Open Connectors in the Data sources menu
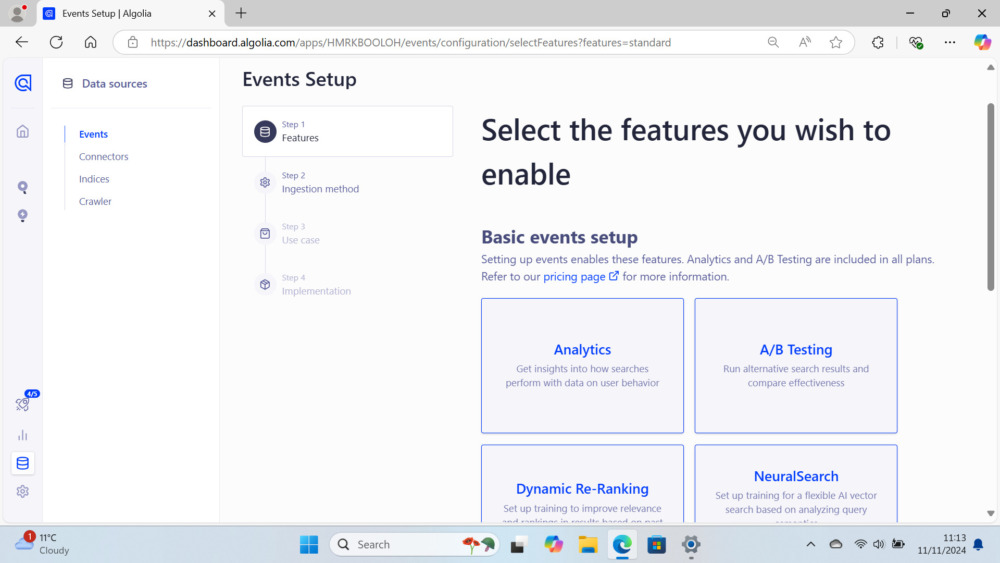The width and height of the screenshot is (1000, 563). pos(103,156)
